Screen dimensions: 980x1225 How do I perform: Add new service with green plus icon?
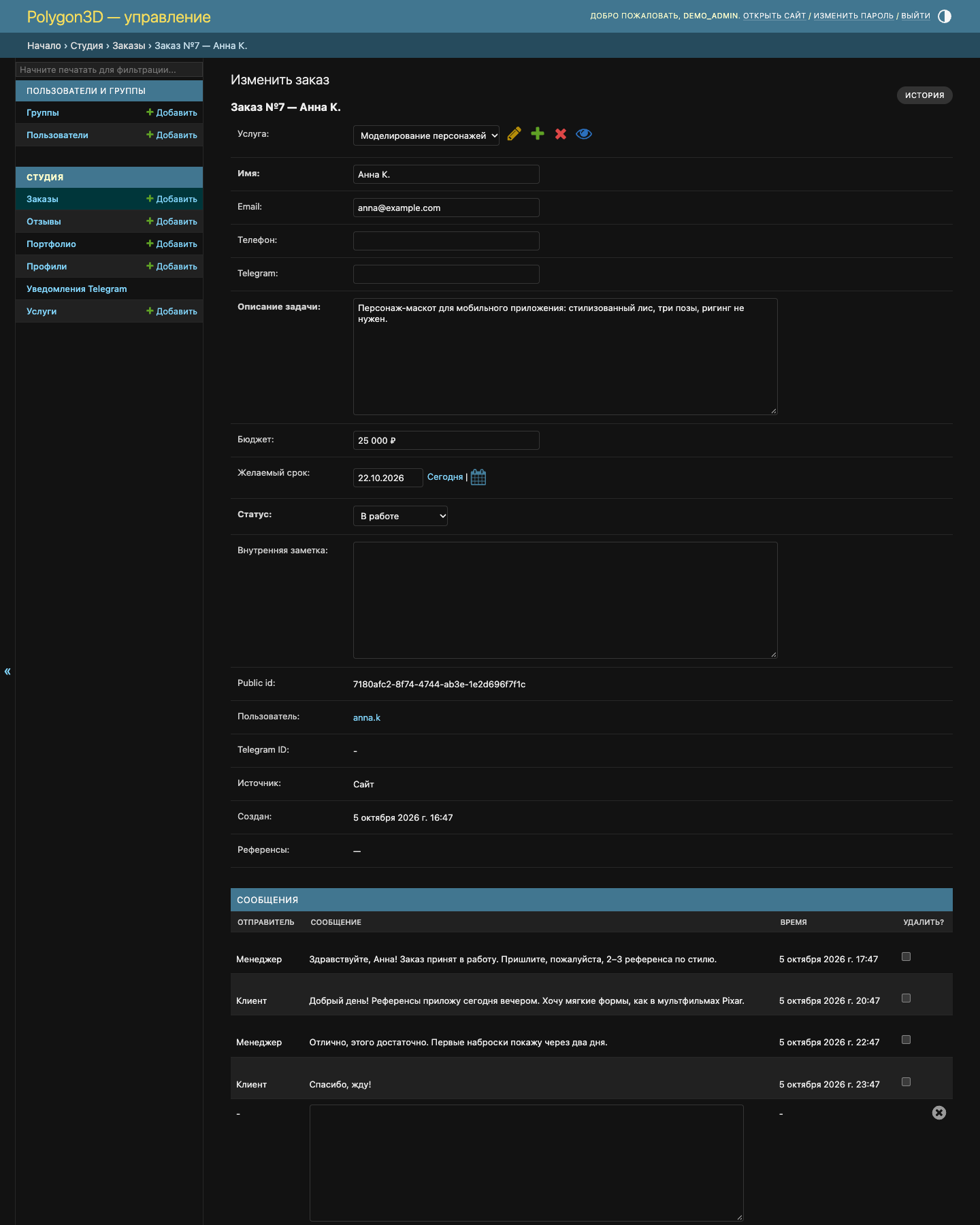pos(538,134)
